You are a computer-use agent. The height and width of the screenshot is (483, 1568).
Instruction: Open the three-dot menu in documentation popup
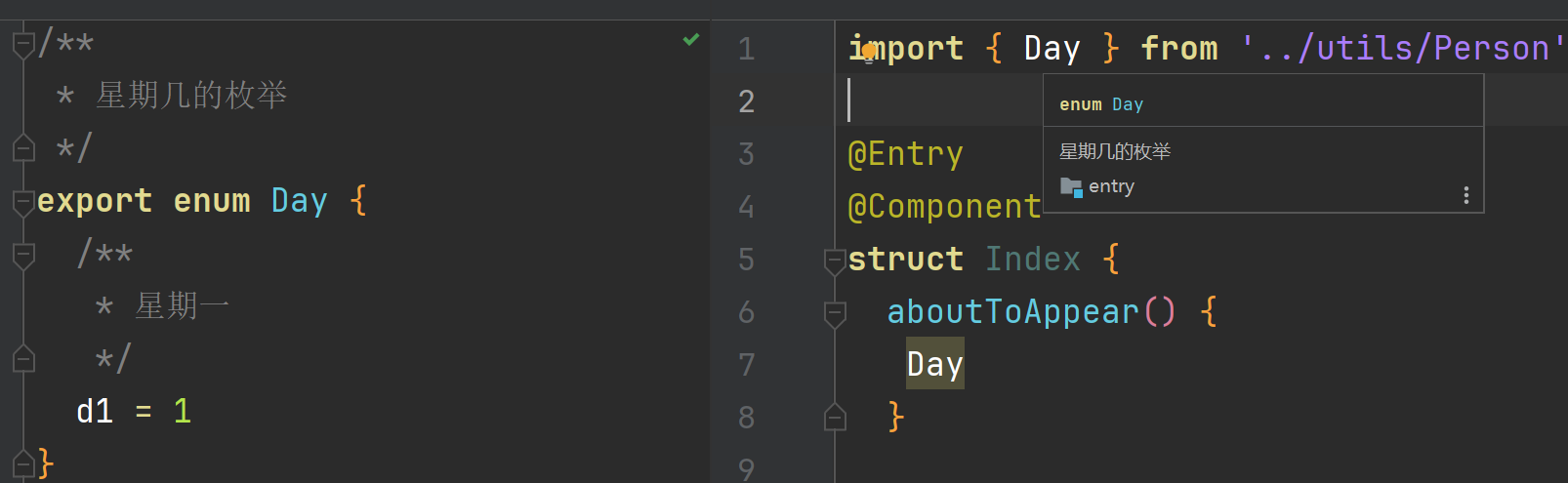[x=1465, y=195]
